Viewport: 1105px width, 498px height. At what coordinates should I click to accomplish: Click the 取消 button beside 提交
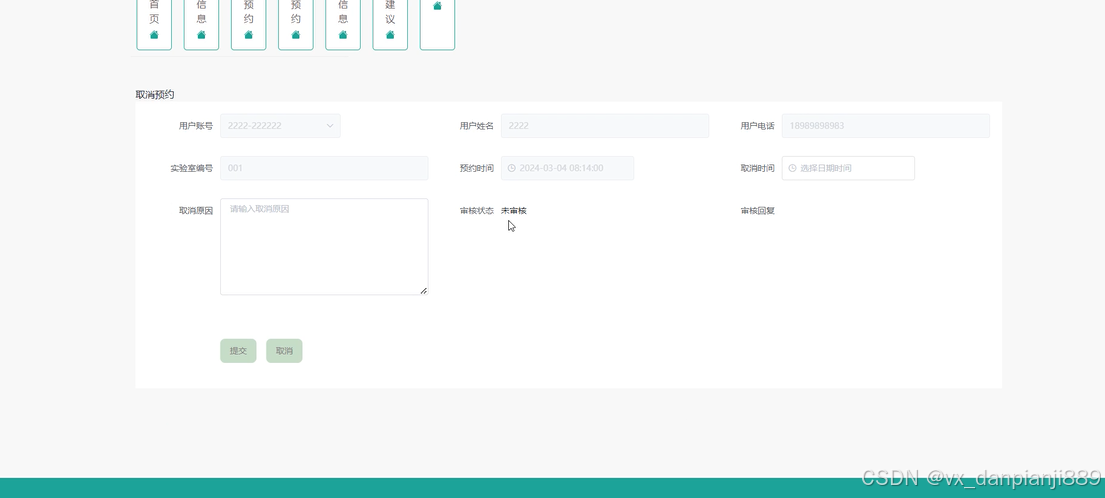click(284, 351)
